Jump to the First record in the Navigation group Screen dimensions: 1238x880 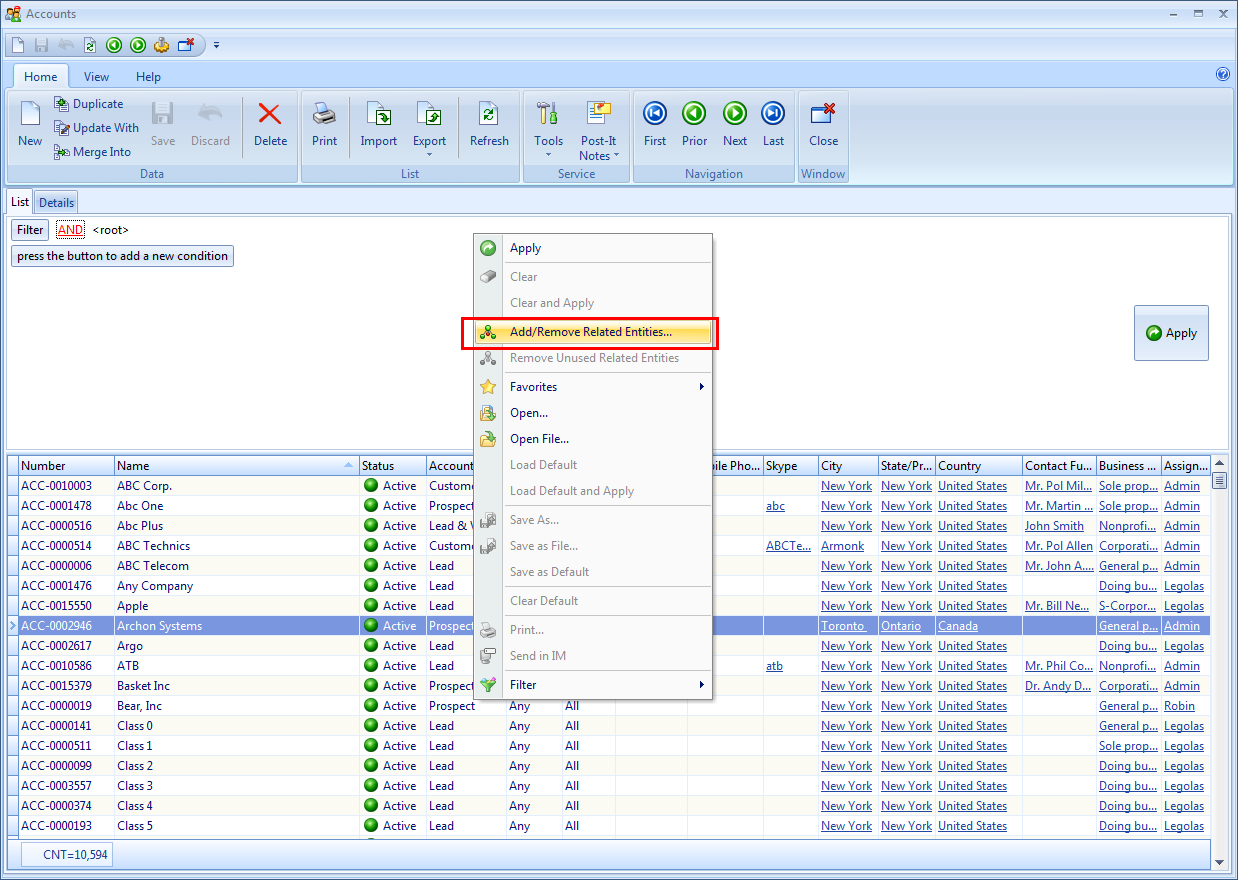pos(655,125)
